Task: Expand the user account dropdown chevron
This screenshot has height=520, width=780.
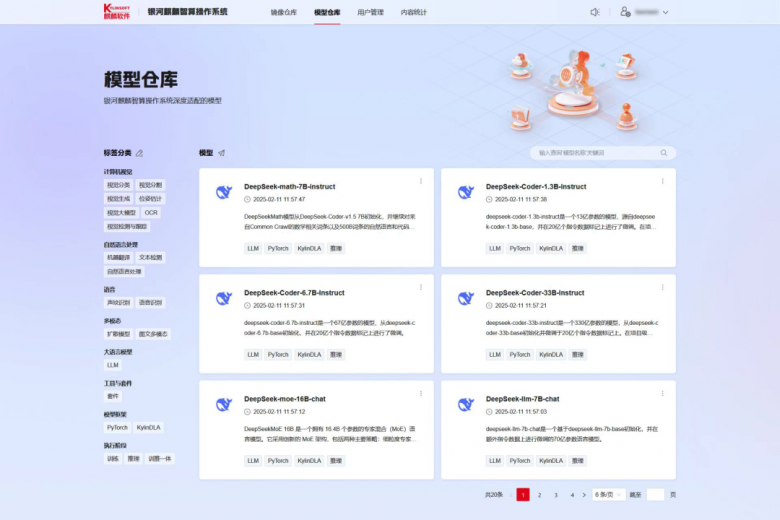Action: coord(665,12)
